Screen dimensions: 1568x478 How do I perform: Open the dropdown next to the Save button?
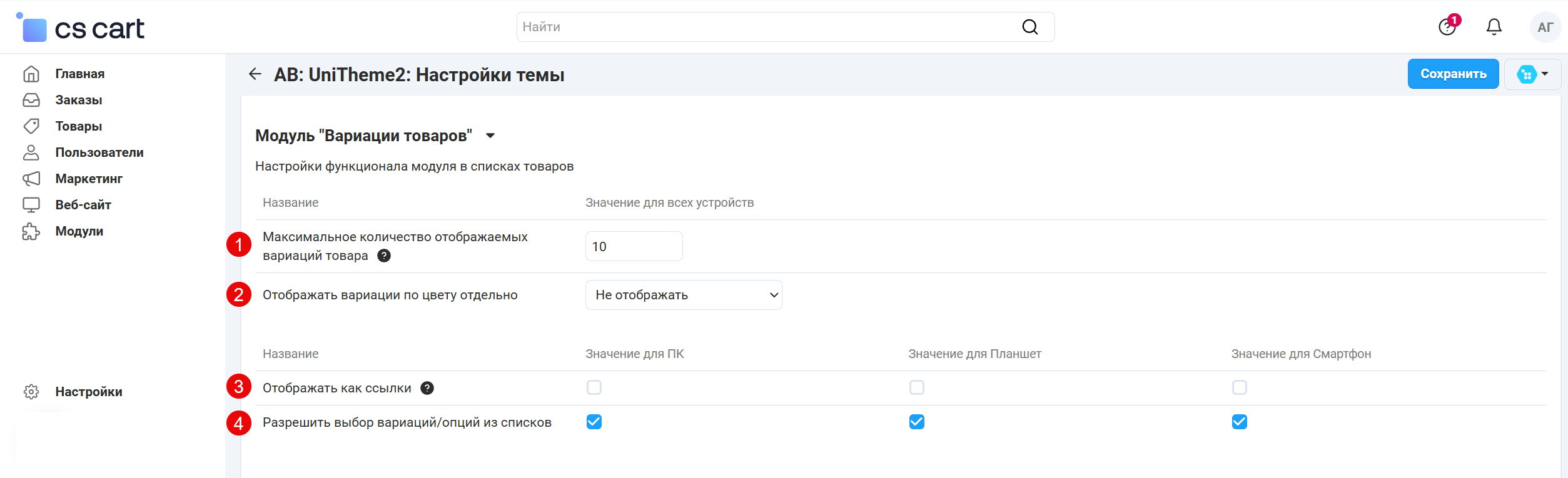click(x=1532, y=74)
